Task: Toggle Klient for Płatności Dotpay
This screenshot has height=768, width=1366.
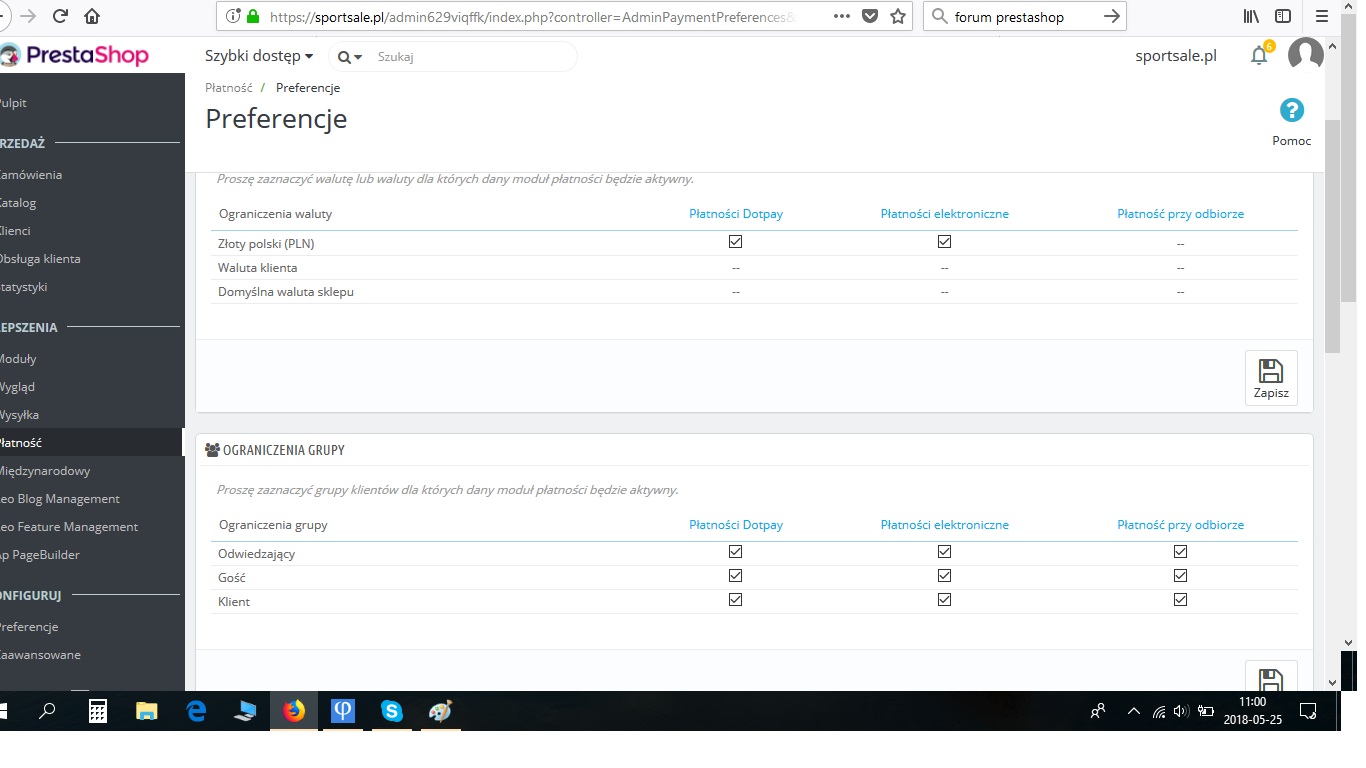Action: [x=736, y=600]
